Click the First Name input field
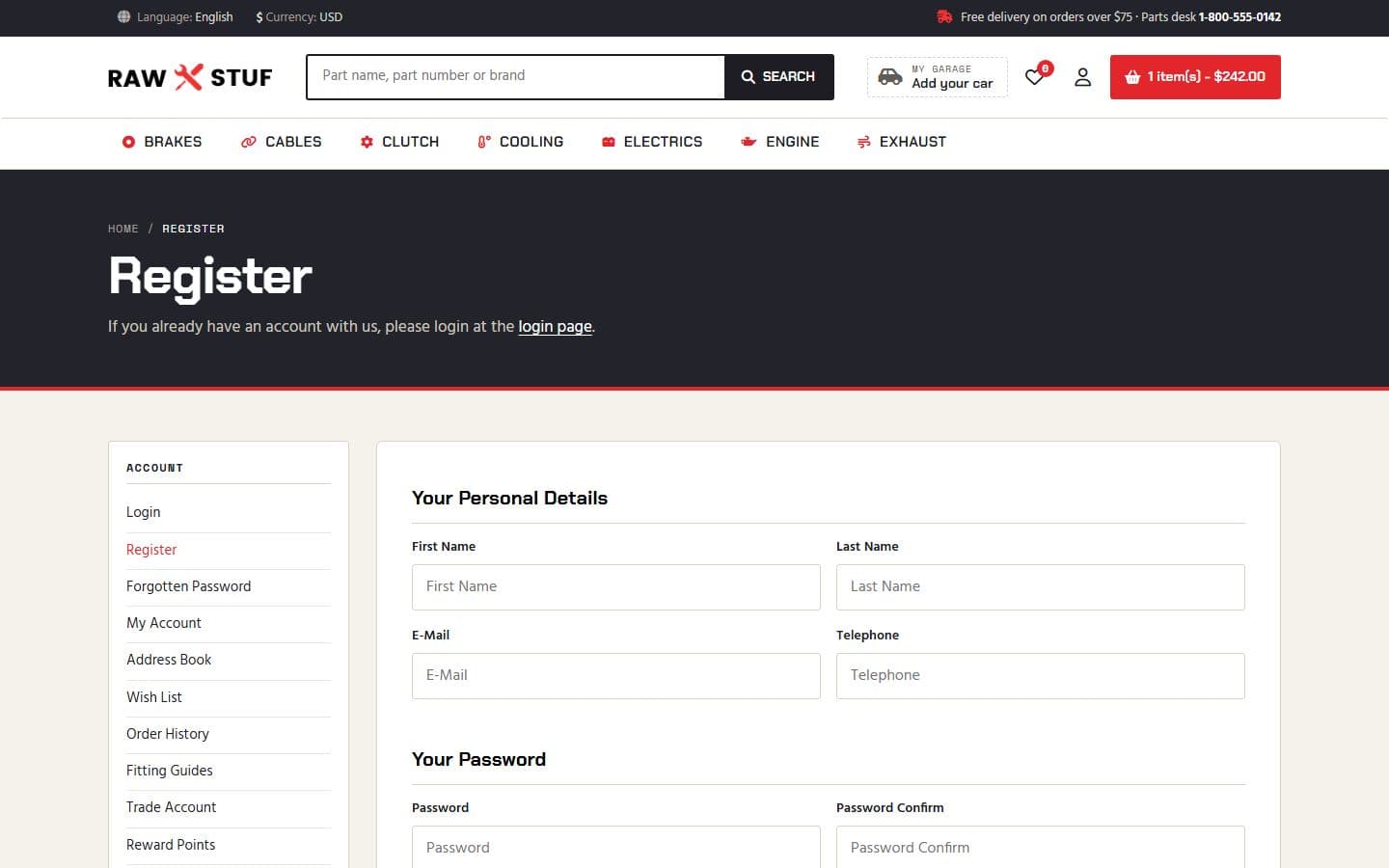The height and width of the screenshot is (868, 1389). coord(616,587)
